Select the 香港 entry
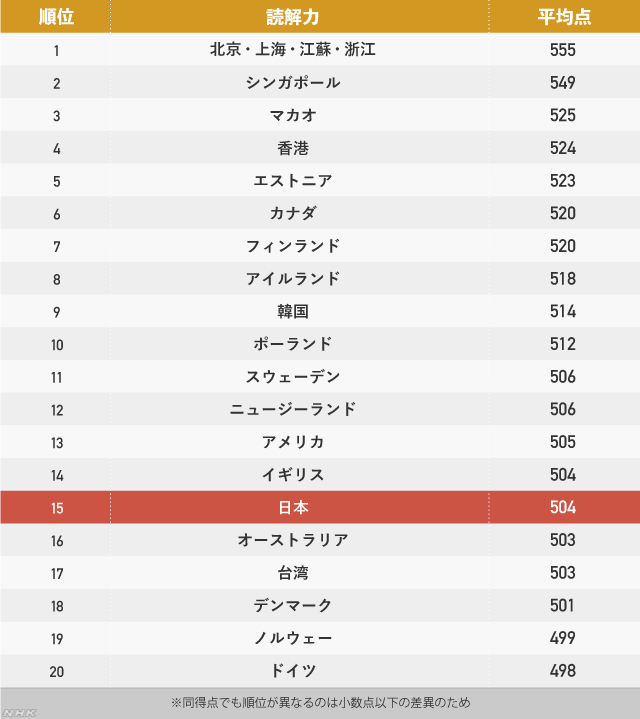The image size is (640, 719). click(292, 148)
